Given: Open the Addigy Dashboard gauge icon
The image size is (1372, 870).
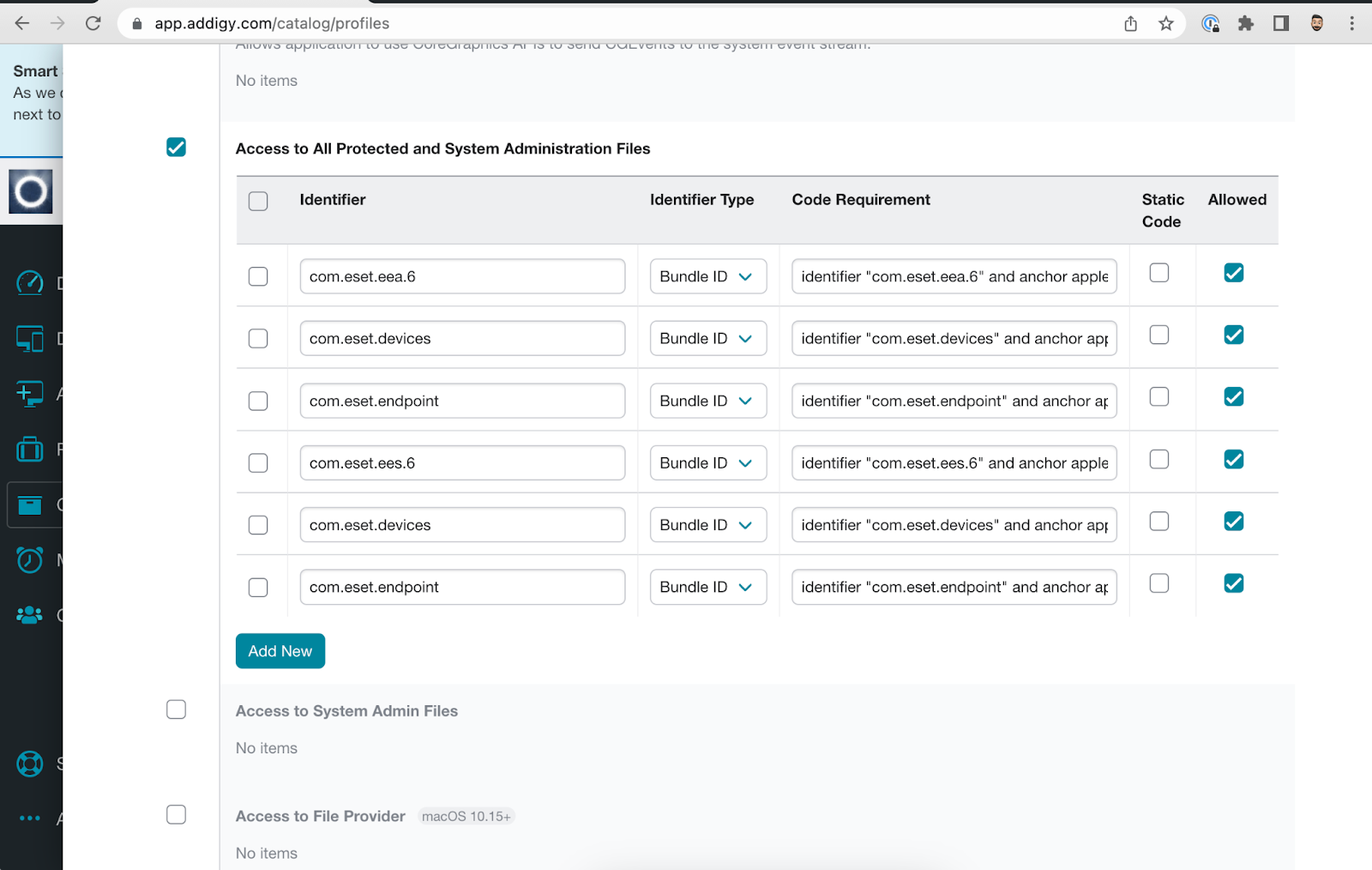Looking at the screenshot, I should pos(30,282).
